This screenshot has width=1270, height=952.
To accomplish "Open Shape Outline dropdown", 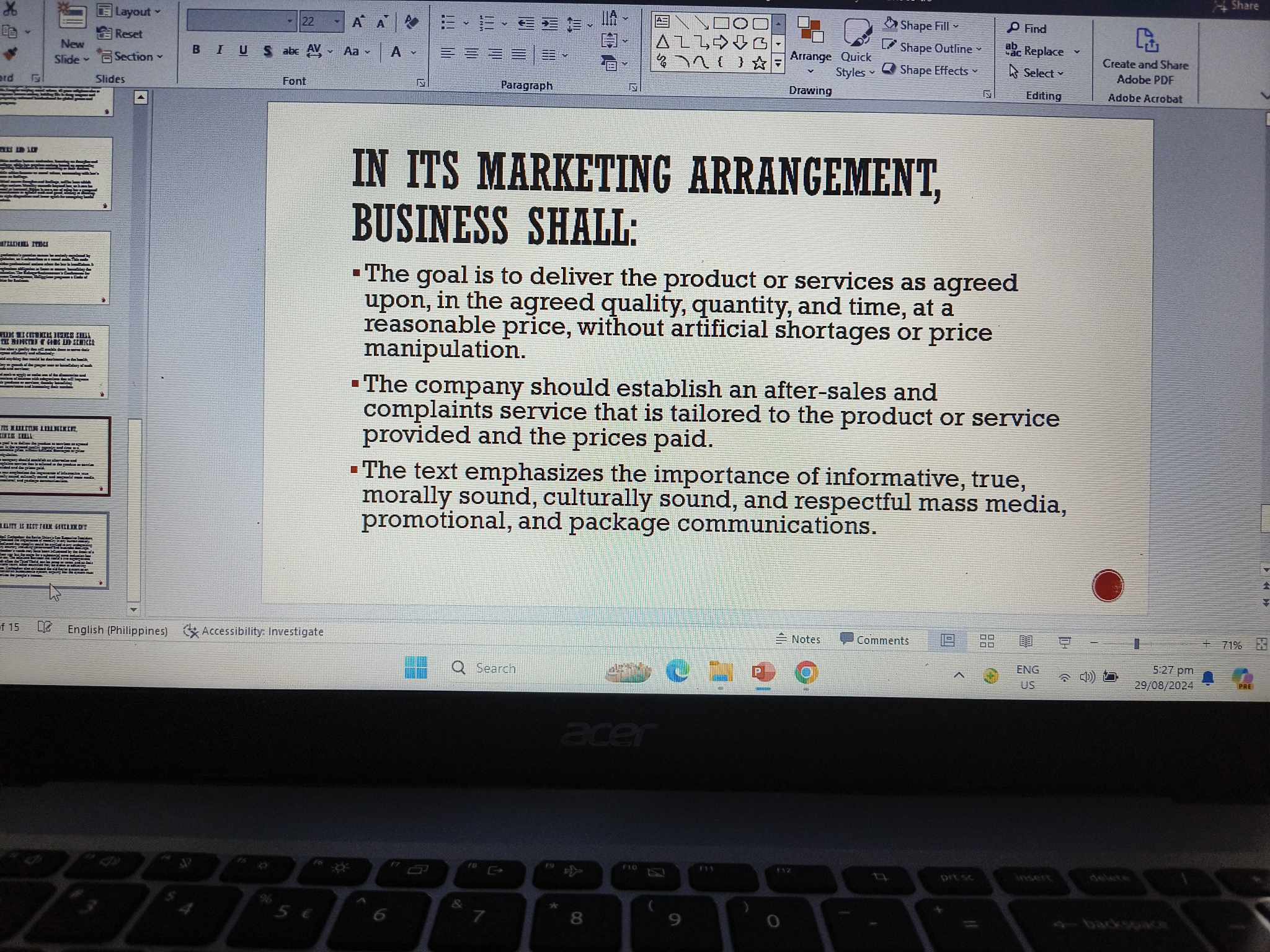I will tap(933, 48).
